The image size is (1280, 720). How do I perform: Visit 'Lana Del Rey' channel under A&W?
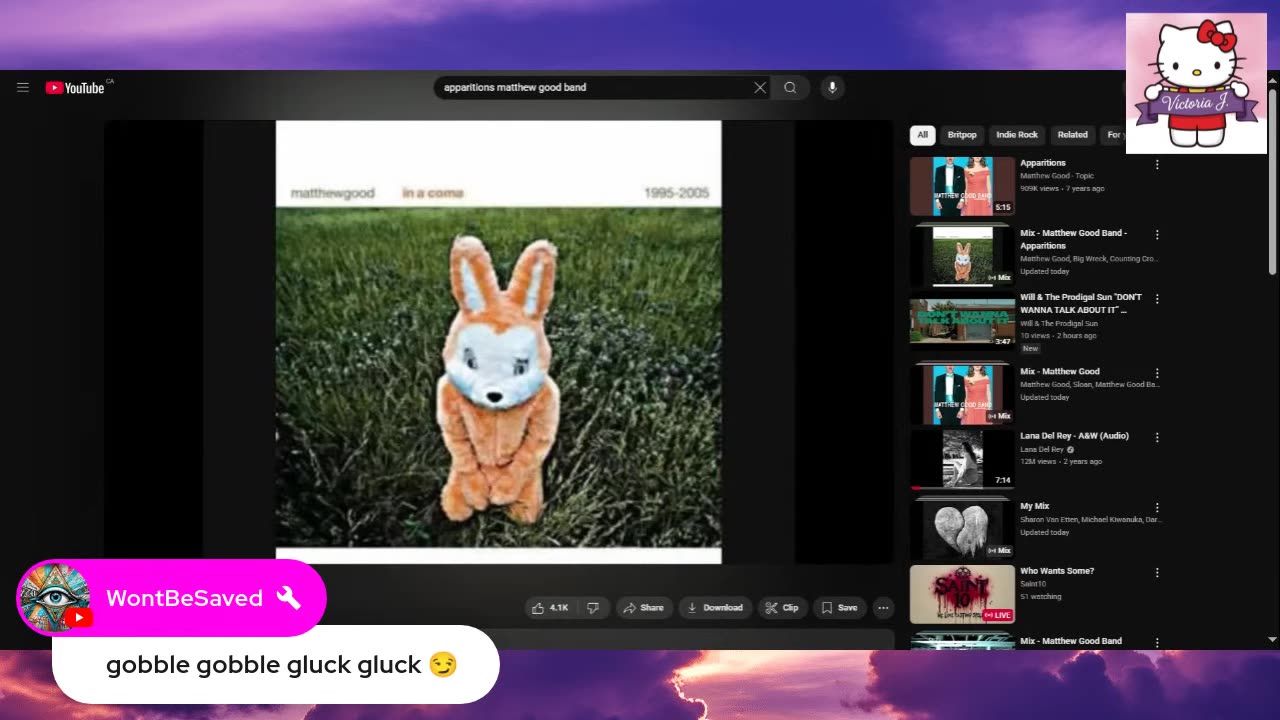click(1042, 449)
